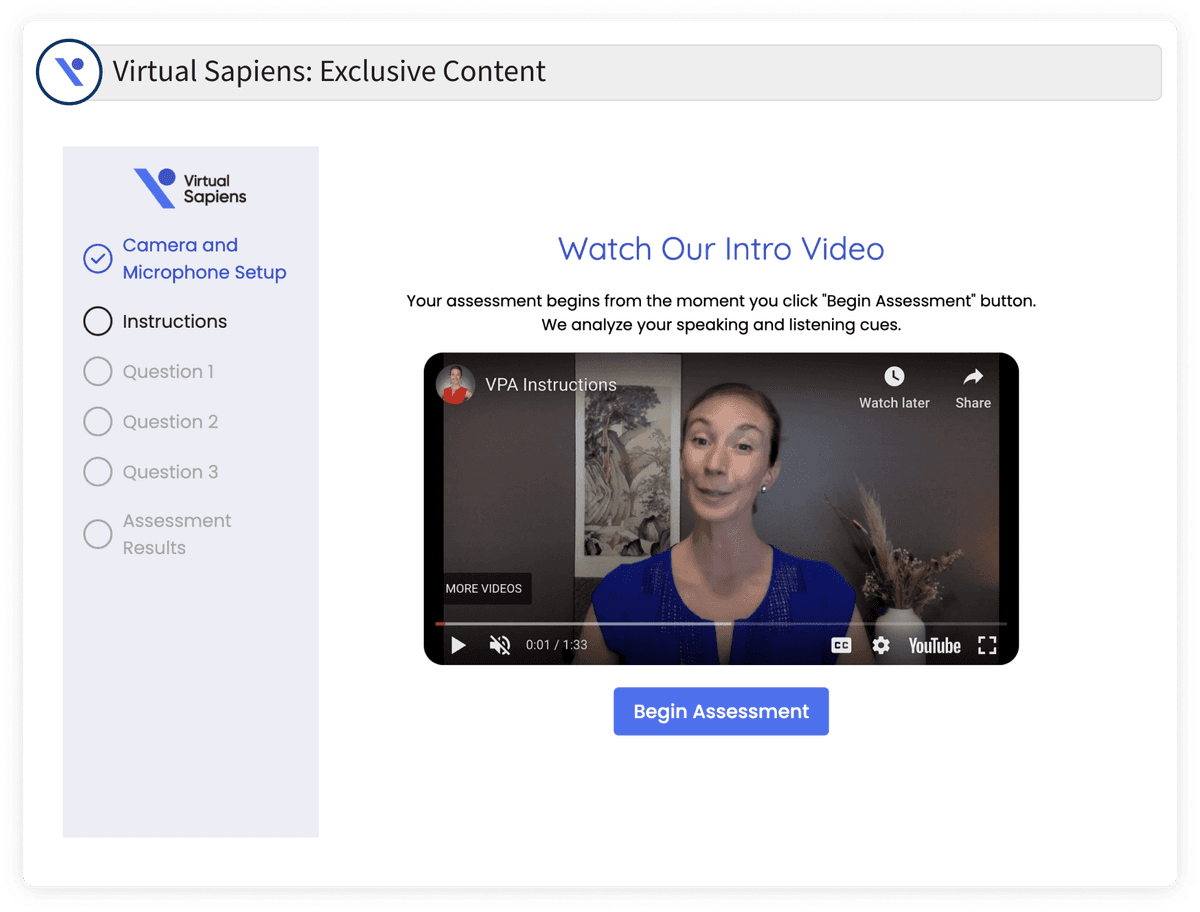Open the YouTube player settings gear

point(880,645)
